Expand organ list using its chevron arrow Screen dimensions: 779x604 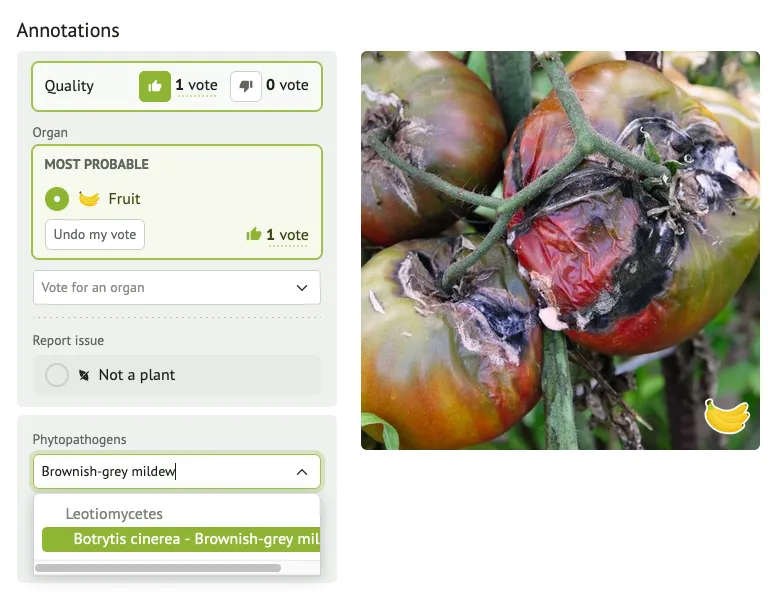pos(302,288)
